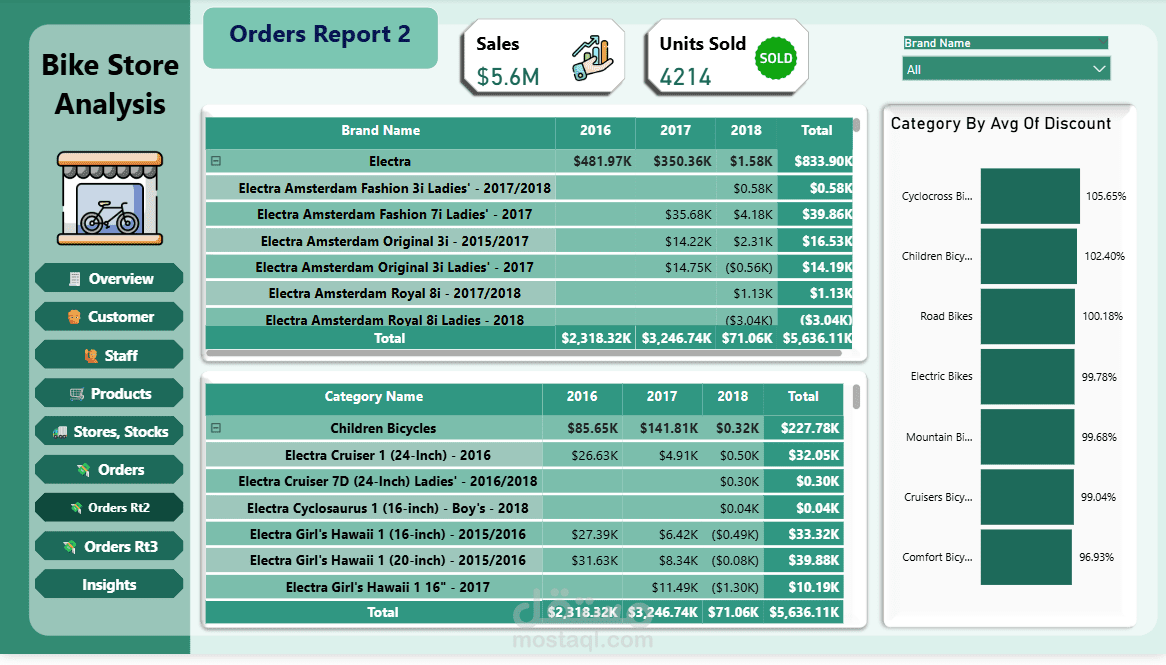Sort category table by 2018 column

click(x=732, y=396)
